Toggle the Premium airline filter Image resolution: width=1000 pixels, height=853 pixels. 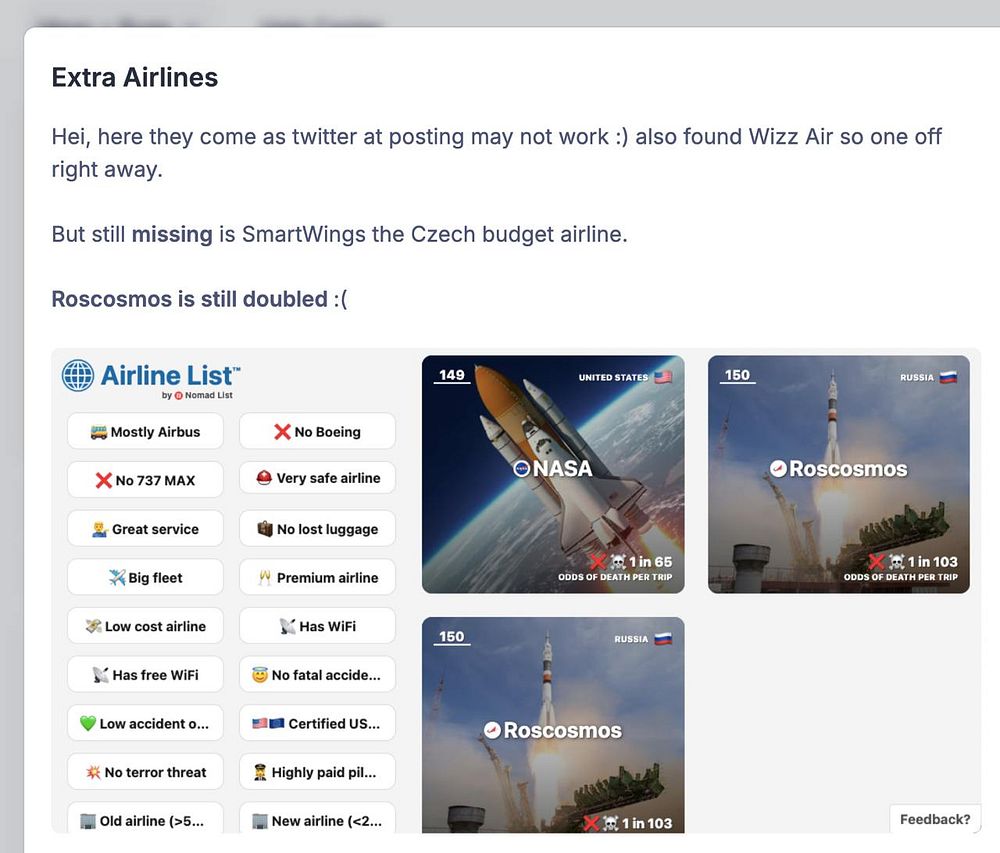click(x=317, y=577)
